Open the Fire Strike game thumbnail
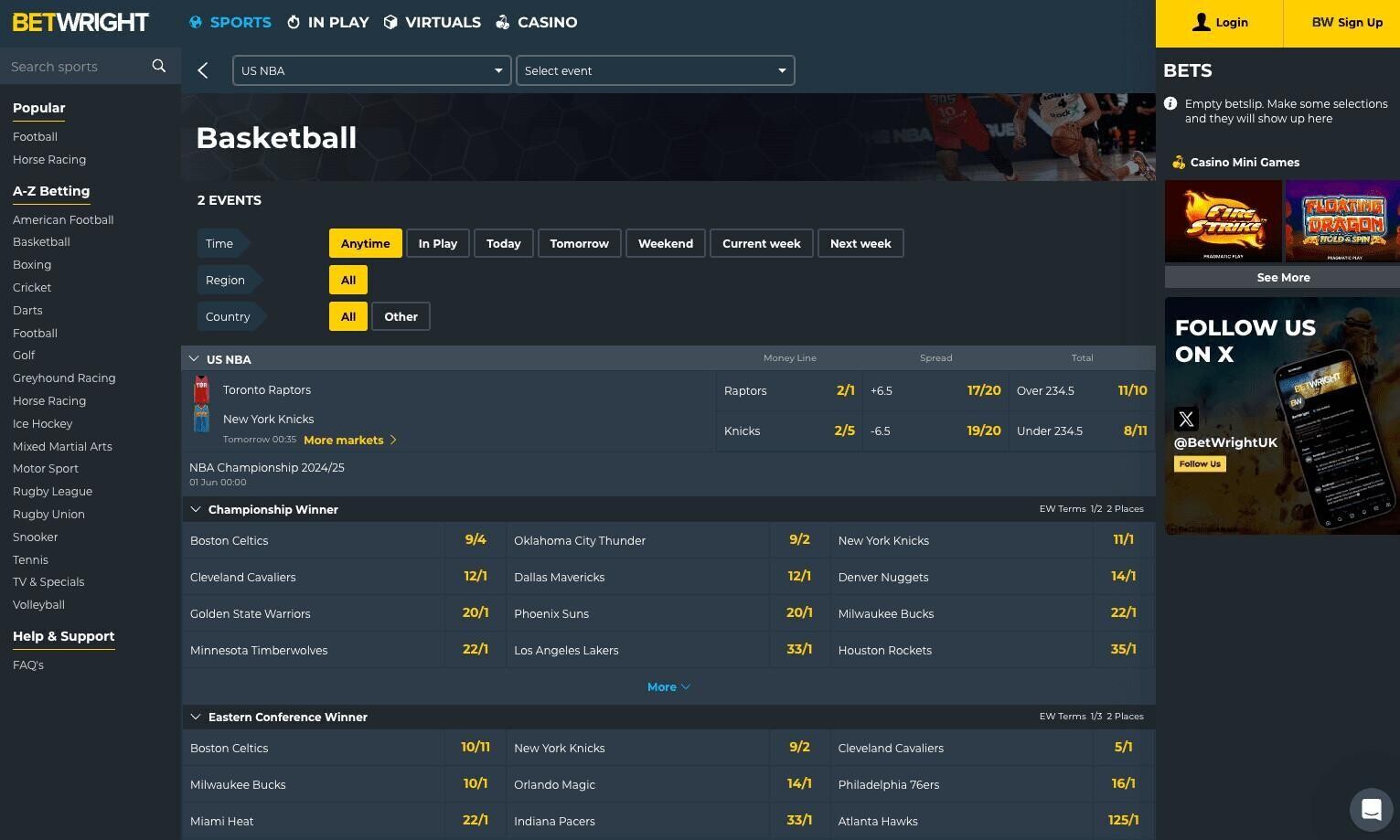The width and height of the screenshot is (1400, 840). pos(1224,221)
